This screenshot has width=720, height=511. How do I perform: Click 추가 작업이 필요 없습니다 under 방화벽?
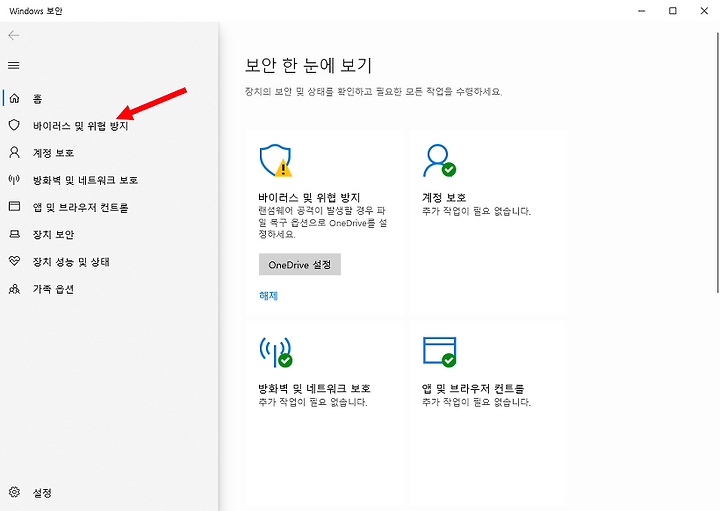tap(313, 402)
